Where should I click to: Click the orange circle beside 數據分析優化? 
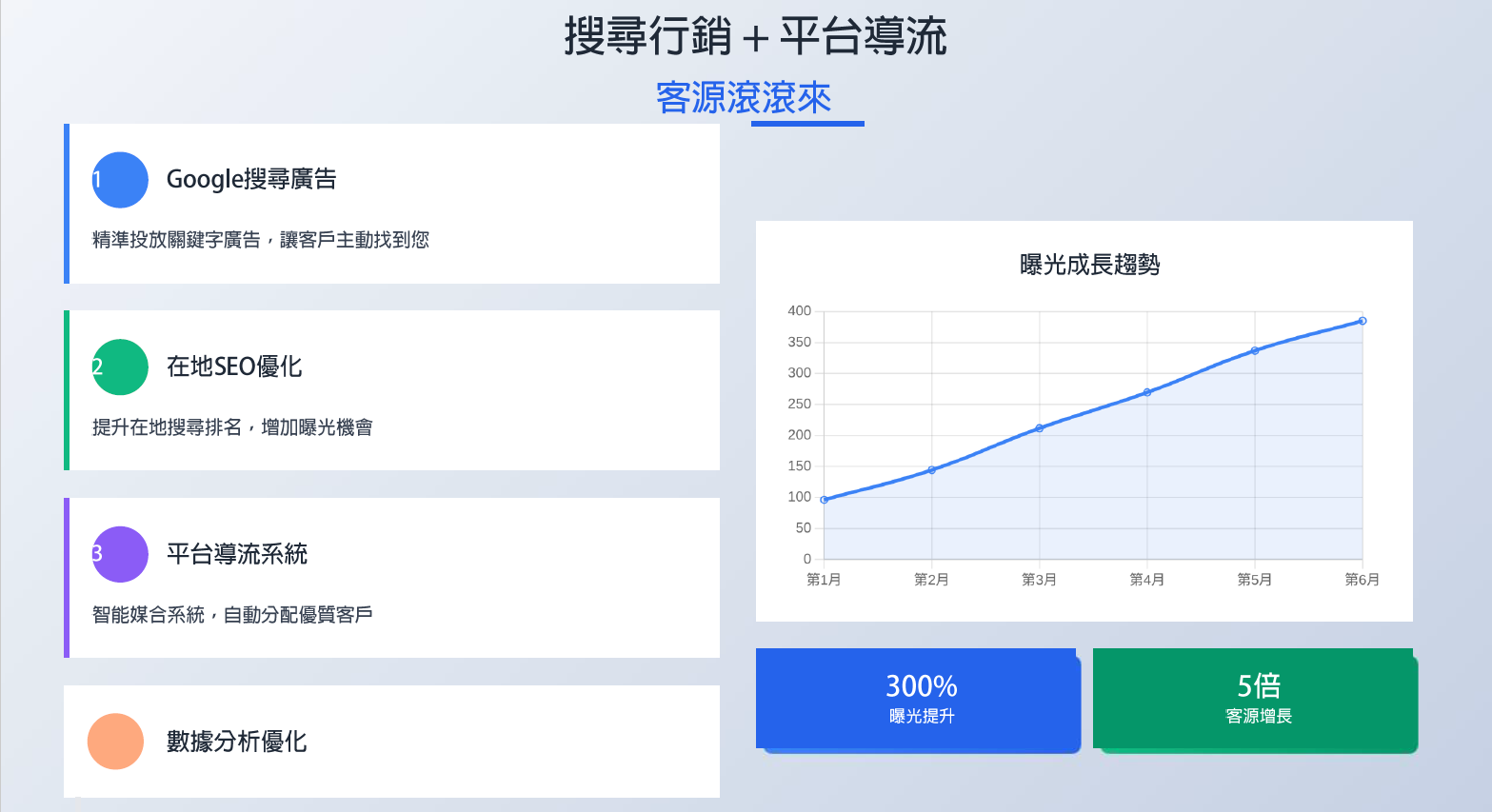tap(115, 742)
